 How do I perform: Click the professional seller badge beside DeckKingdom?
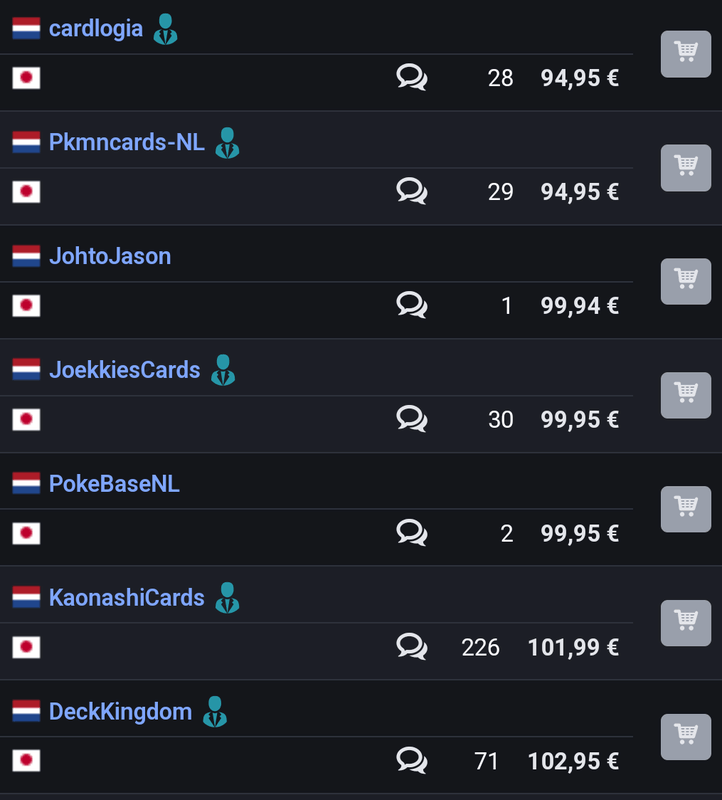(x=214, y=712)
